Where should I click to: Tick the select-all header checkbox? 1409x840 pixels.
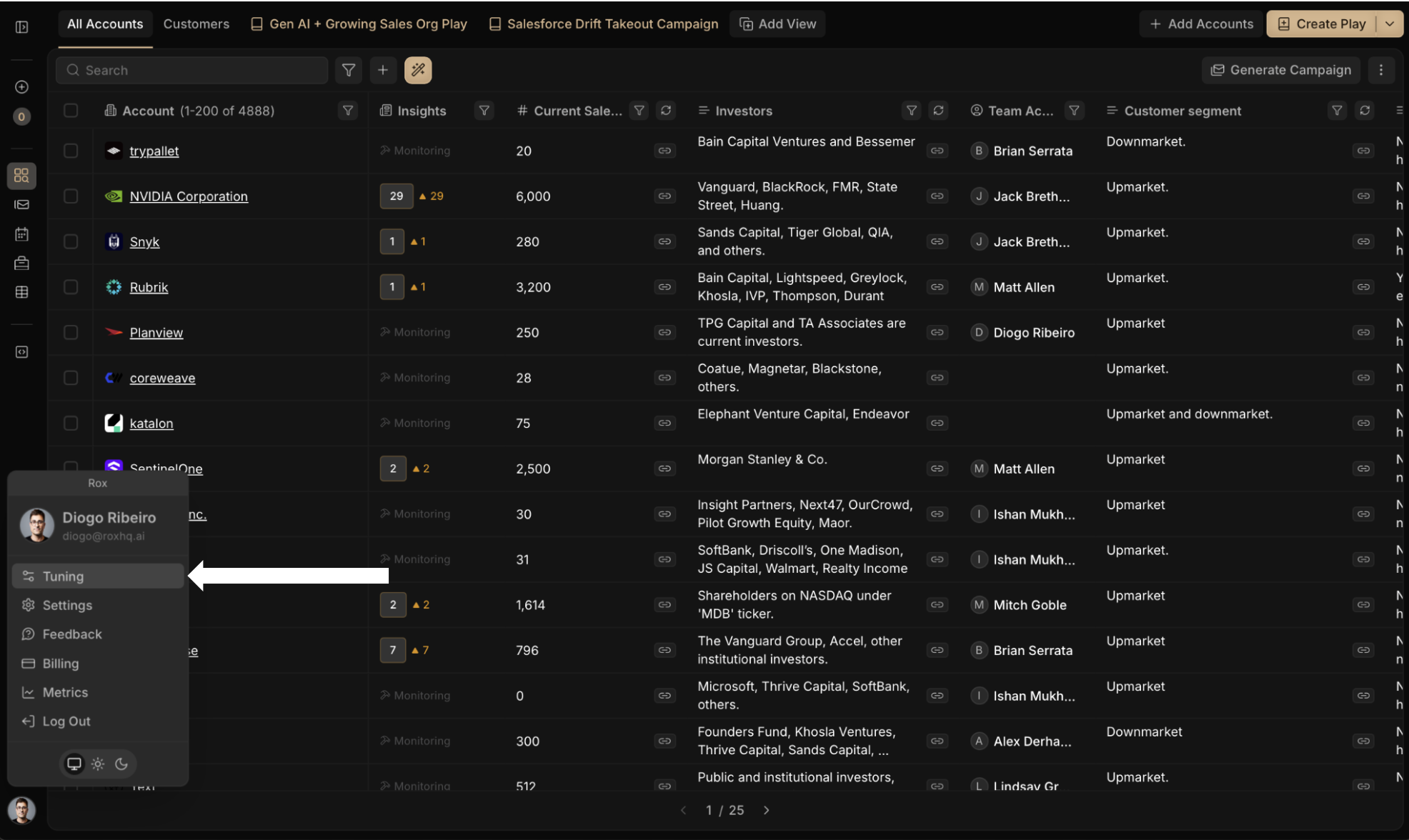pos(71,111)
